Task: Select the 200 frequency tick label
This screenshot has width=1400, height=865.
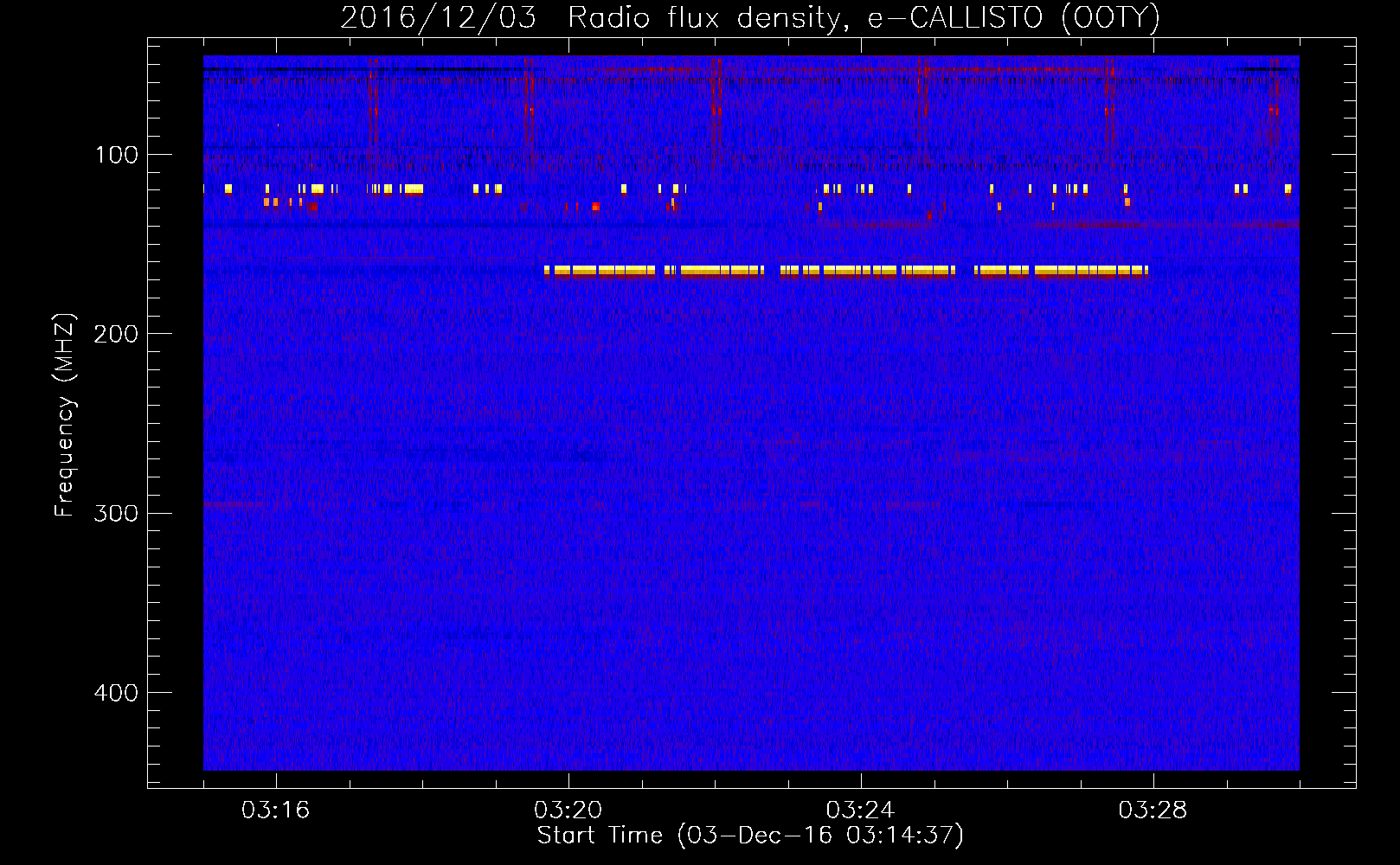Action: point(116,334)
